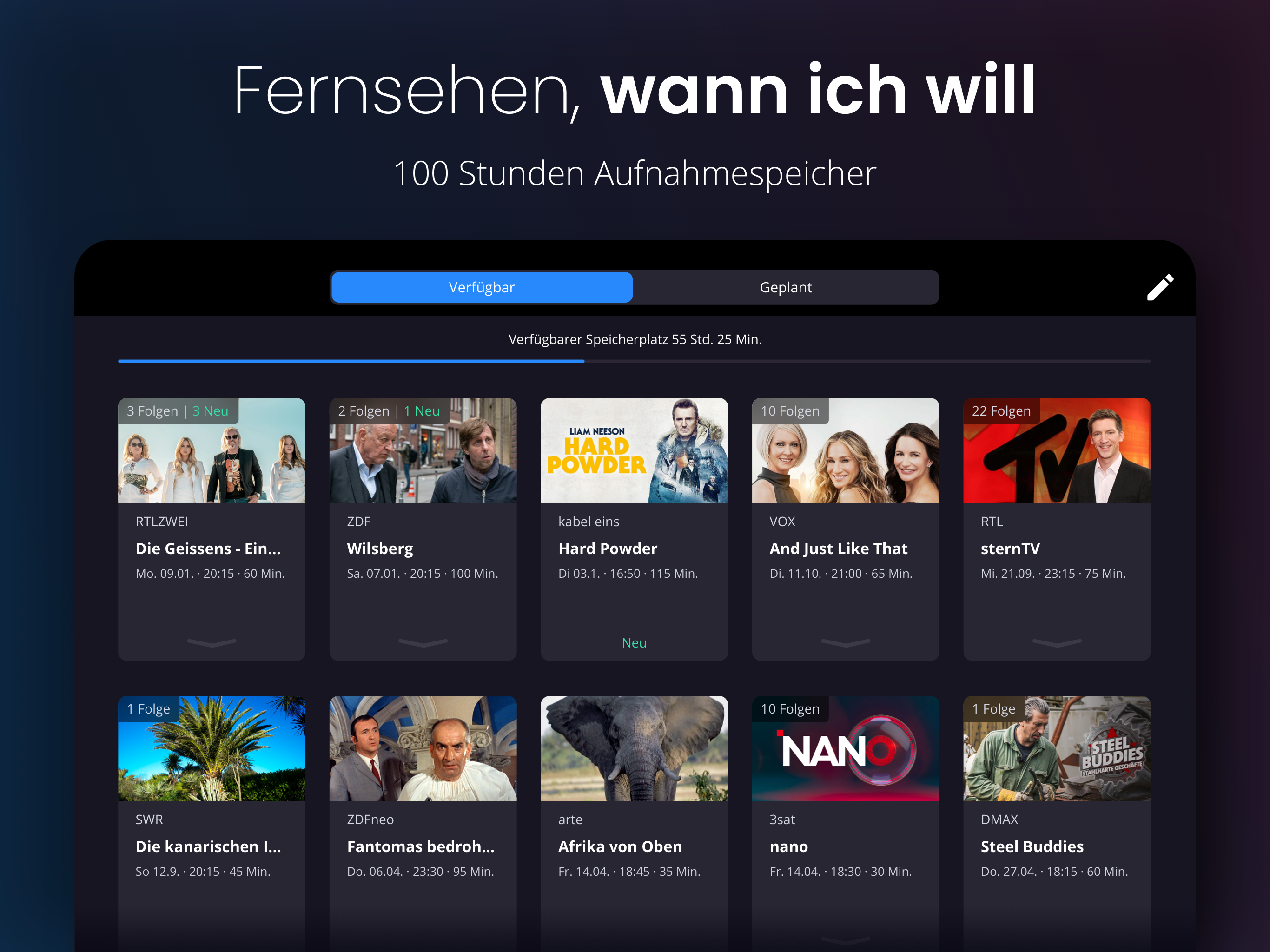Switch to the Verfügbar tab
1270x952 pixels.
point(482,287)
